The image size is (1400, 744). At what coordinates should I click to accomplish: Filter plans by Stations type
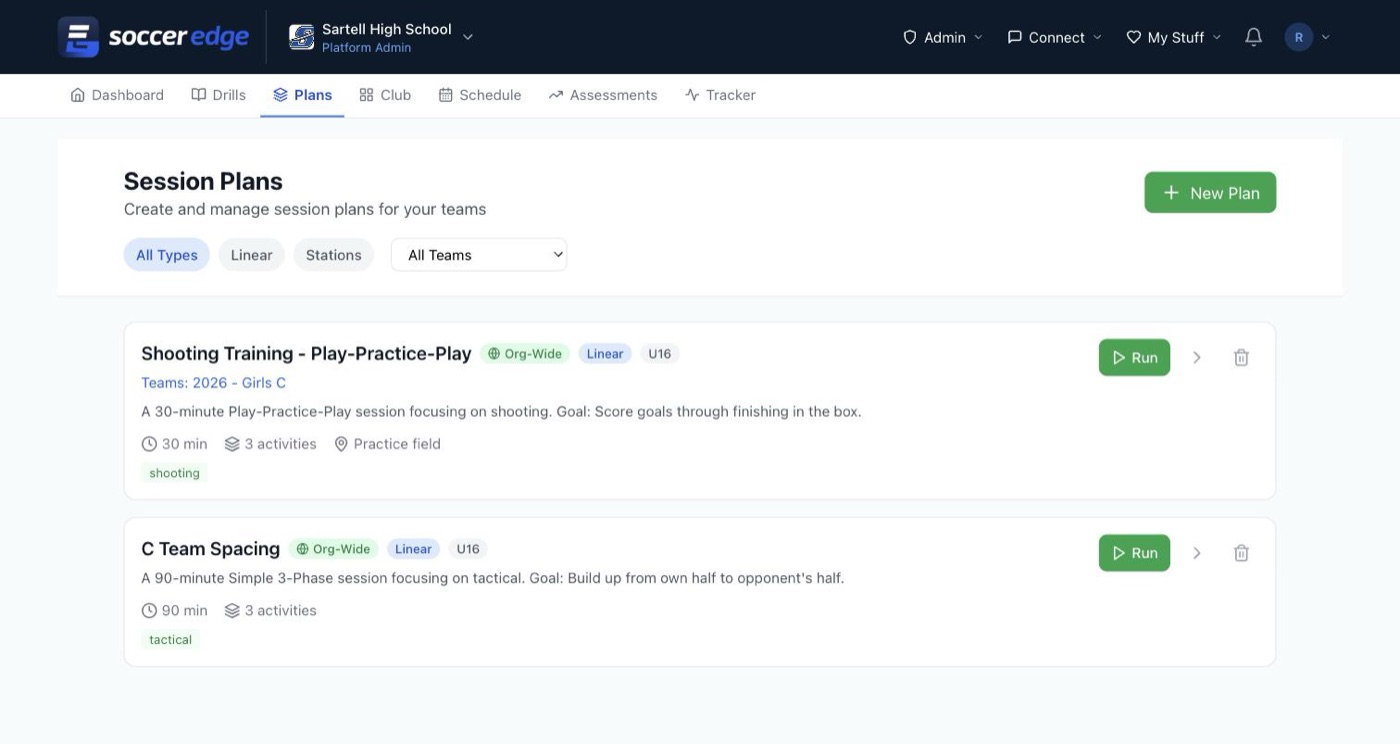[334, 255]
